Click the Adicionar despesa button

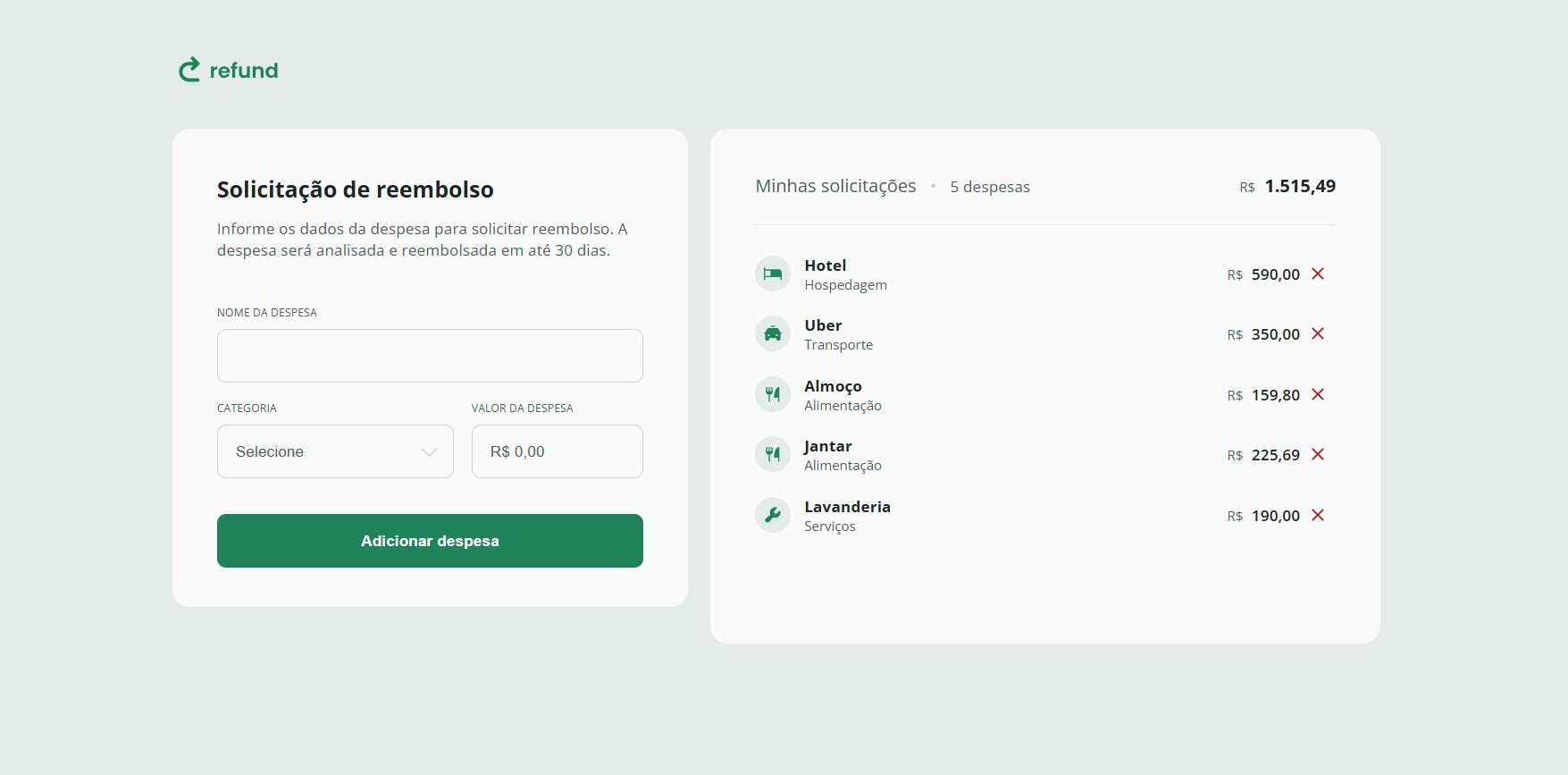430,541
